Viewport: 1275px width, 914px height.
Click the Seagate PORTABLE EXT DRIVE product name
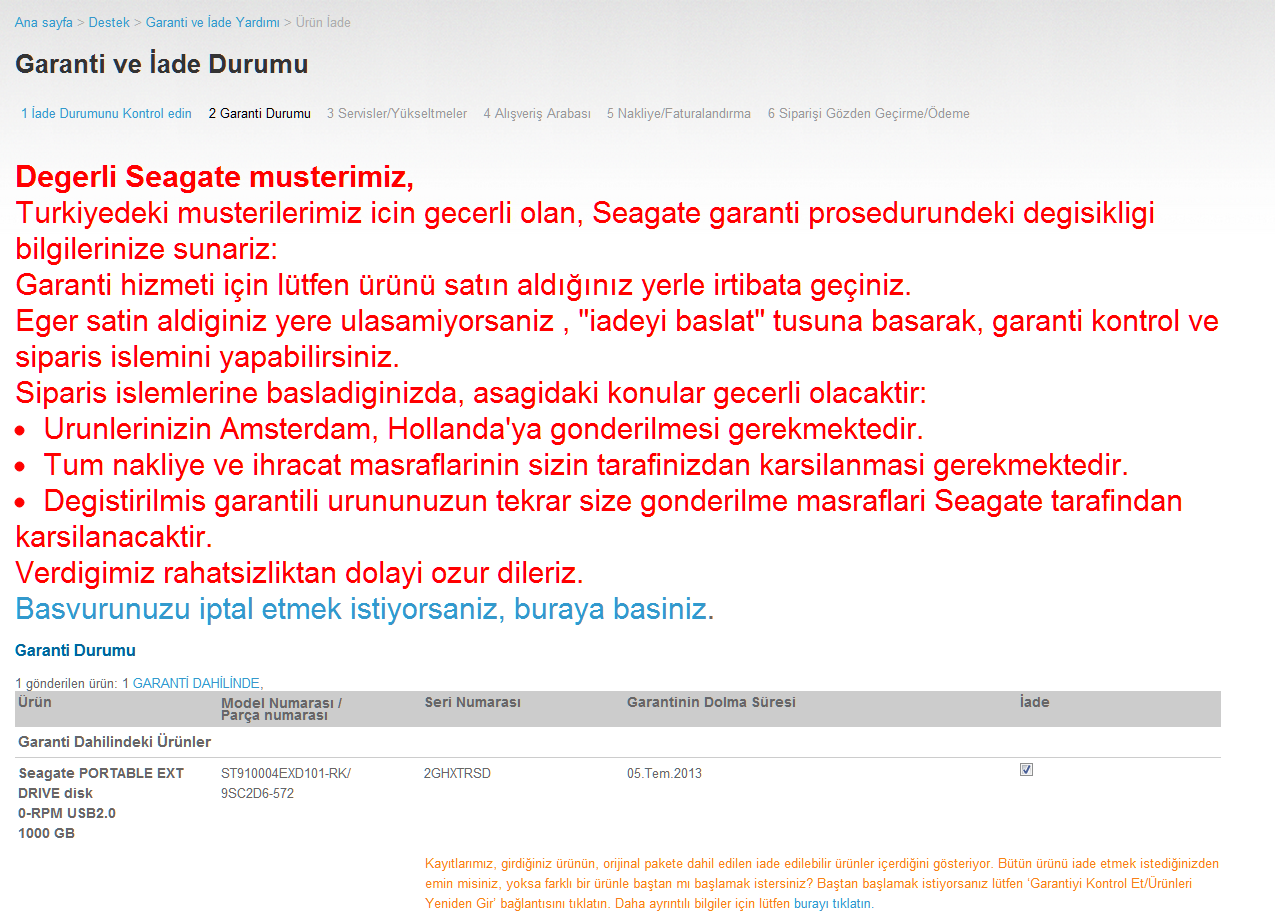click(x=101, y=783)
